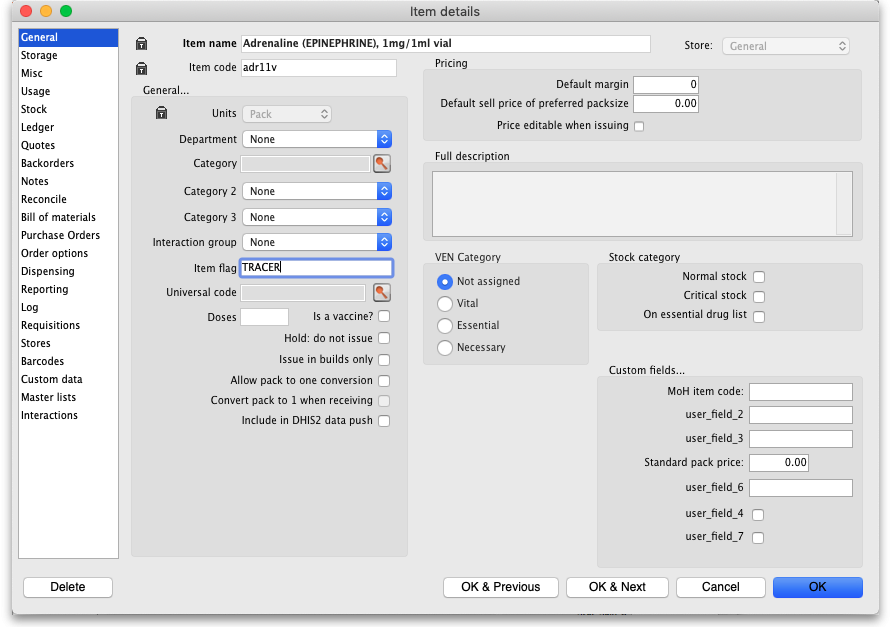891x627 pixels.
Task: Click the lock icon beside Item name
Action: click(x=141, y=44)
